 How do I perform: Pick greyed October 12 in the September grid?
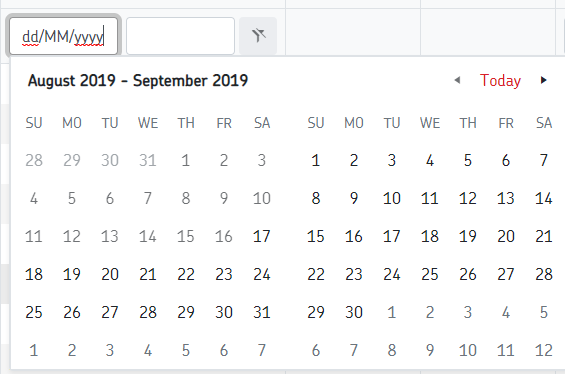coord(544,350)
